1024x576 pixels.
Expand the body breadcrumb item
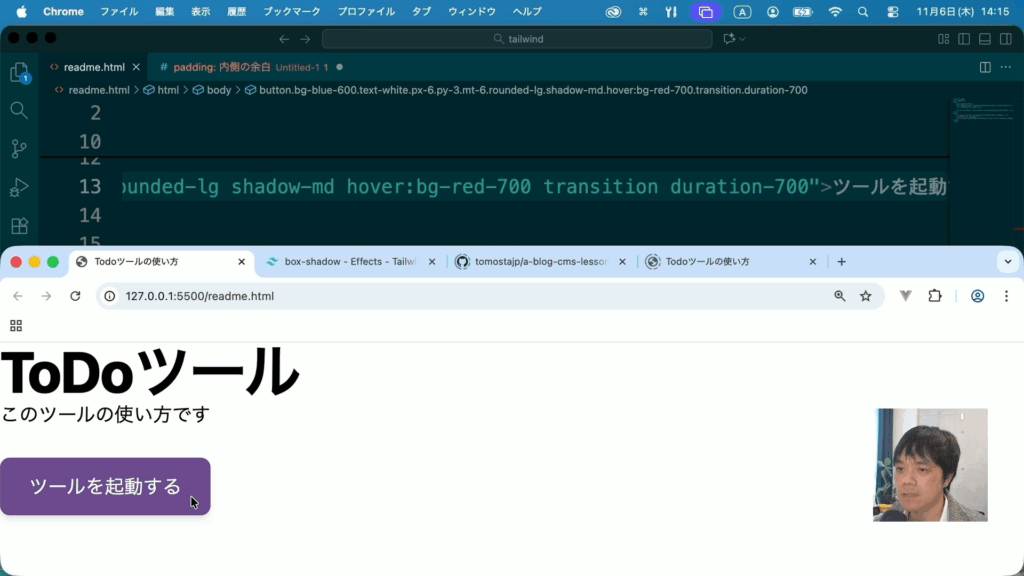pyautogui.click(x=218, y=90)
